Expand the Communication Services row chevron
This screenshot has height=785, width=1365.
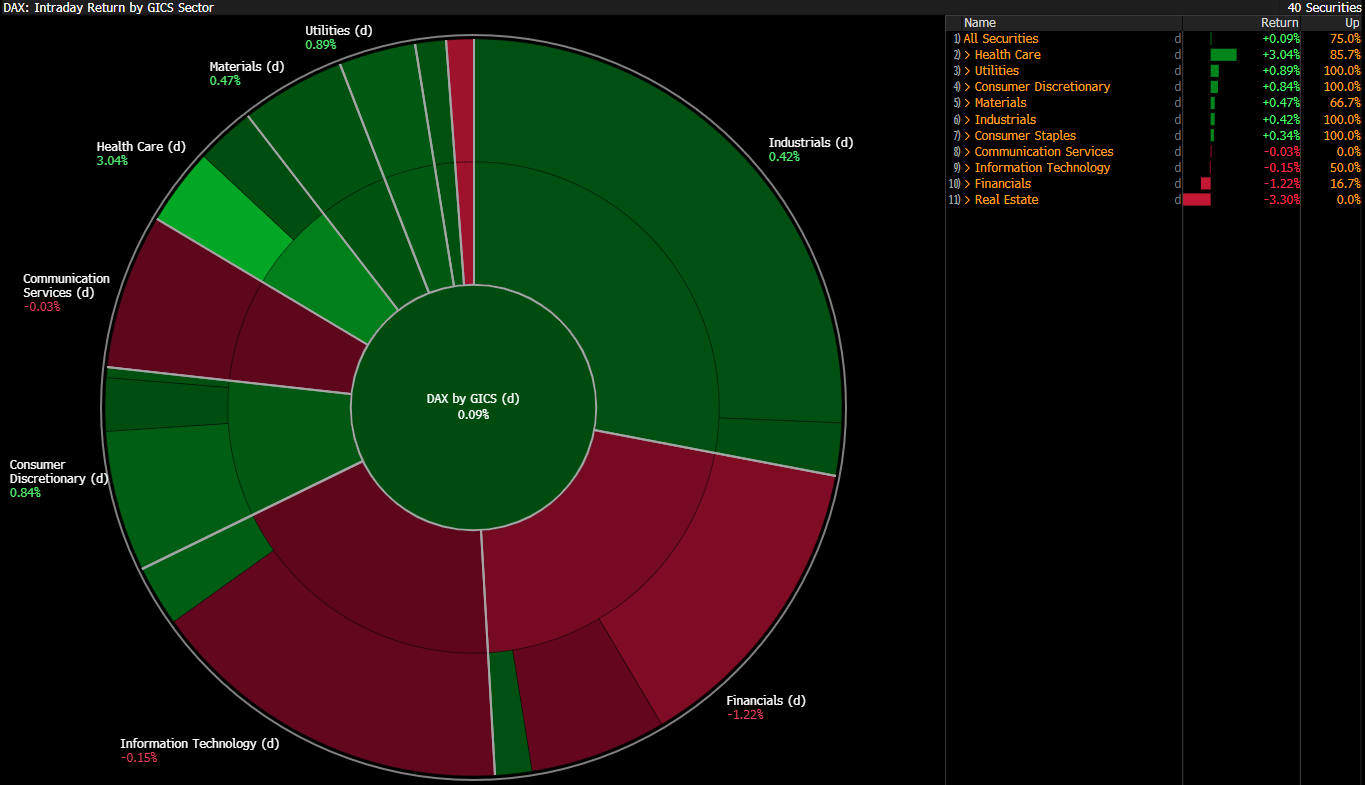tap(967, 152)
